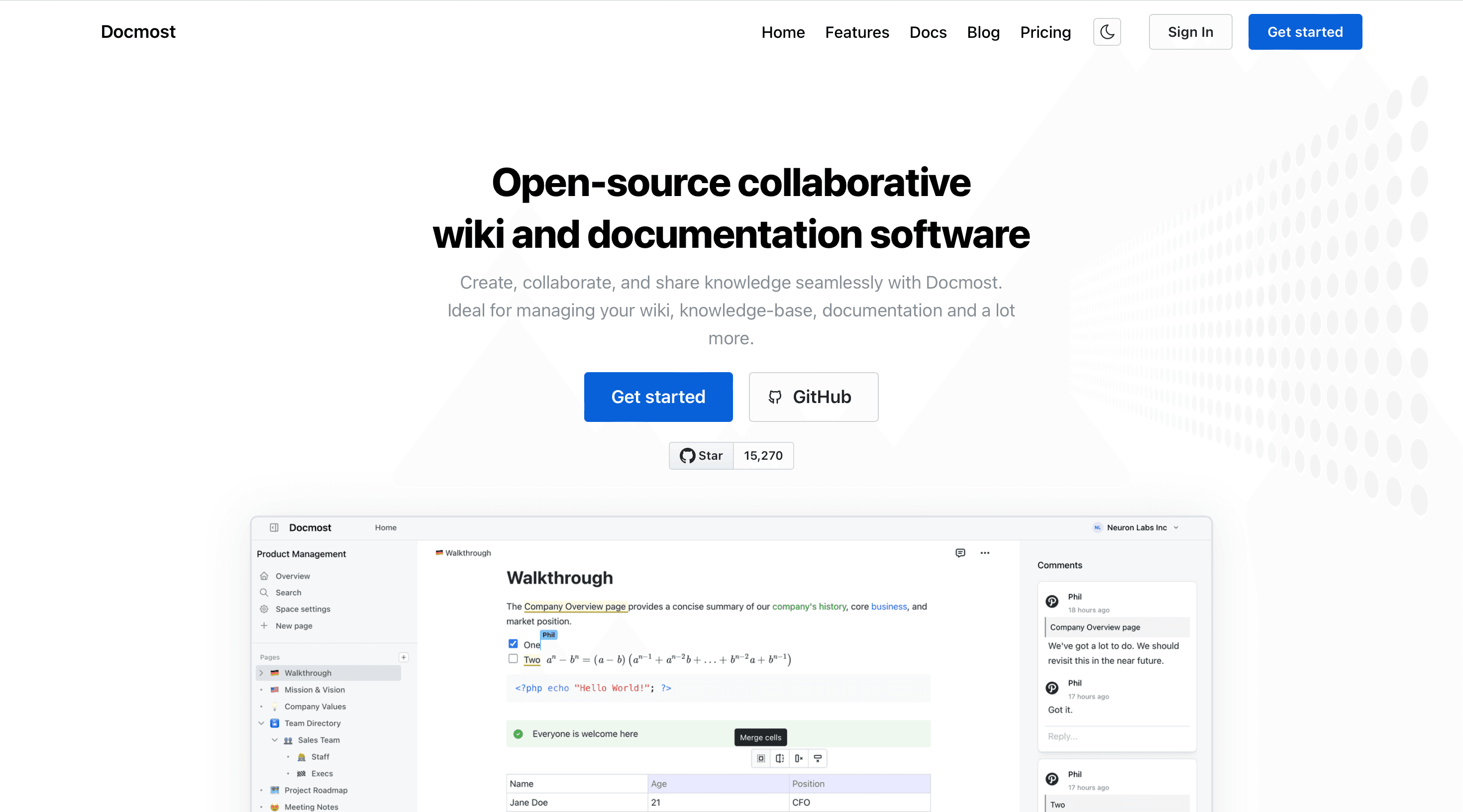1463x812 pixels.
Task: Open the Blog nav link
Action: click(983, 32)
